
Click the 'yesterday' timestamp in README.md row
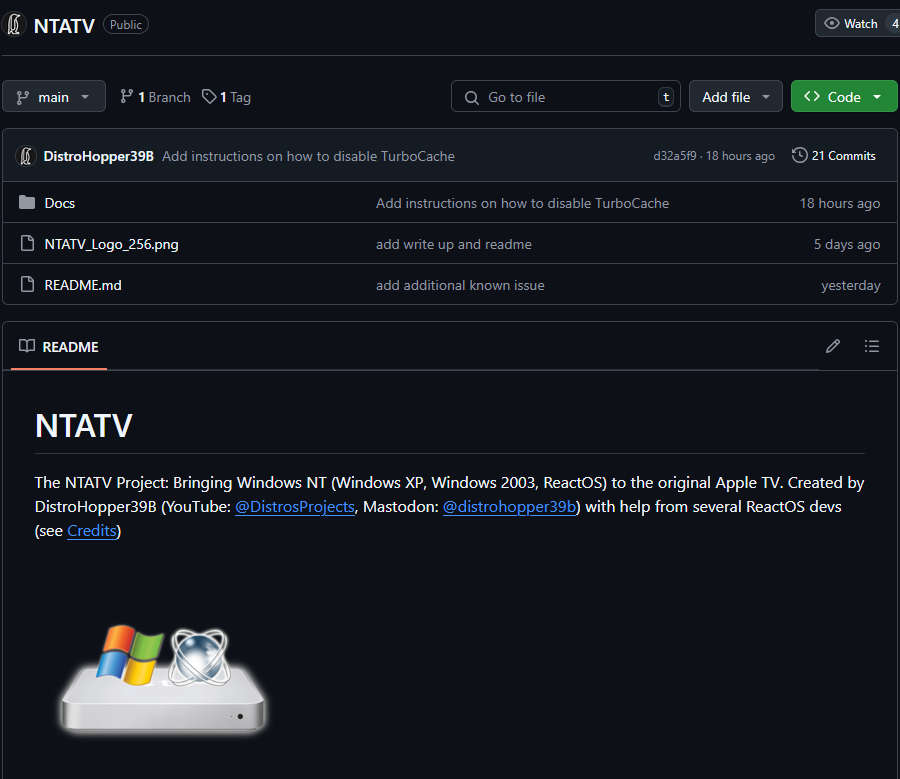[x=851, y=285]
